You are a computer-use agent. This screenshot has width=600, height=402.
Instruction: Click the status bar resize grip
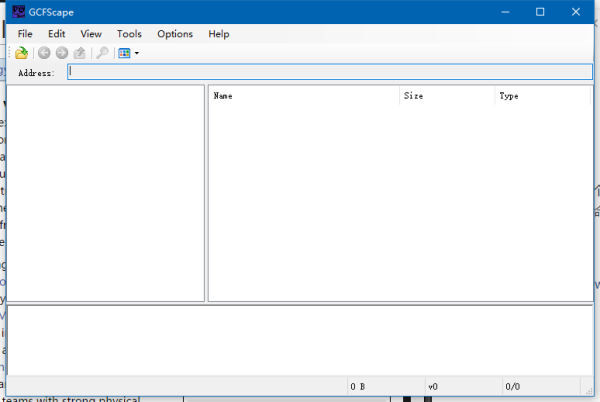point(589,390)
